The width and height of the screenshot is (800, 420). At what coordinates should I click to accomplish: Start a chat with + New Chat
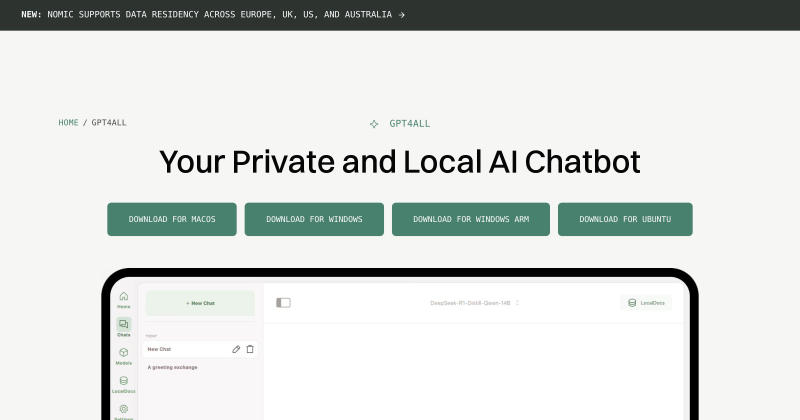click(200, 303)
